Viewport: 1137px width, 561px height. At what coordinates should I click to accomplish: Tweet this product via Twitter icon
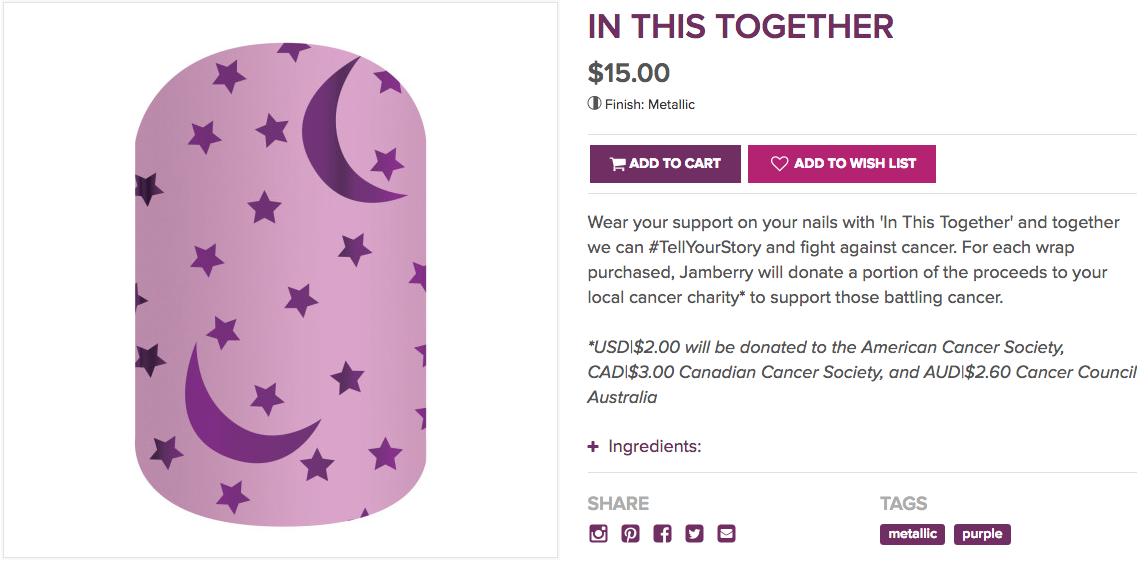(695, 534)
